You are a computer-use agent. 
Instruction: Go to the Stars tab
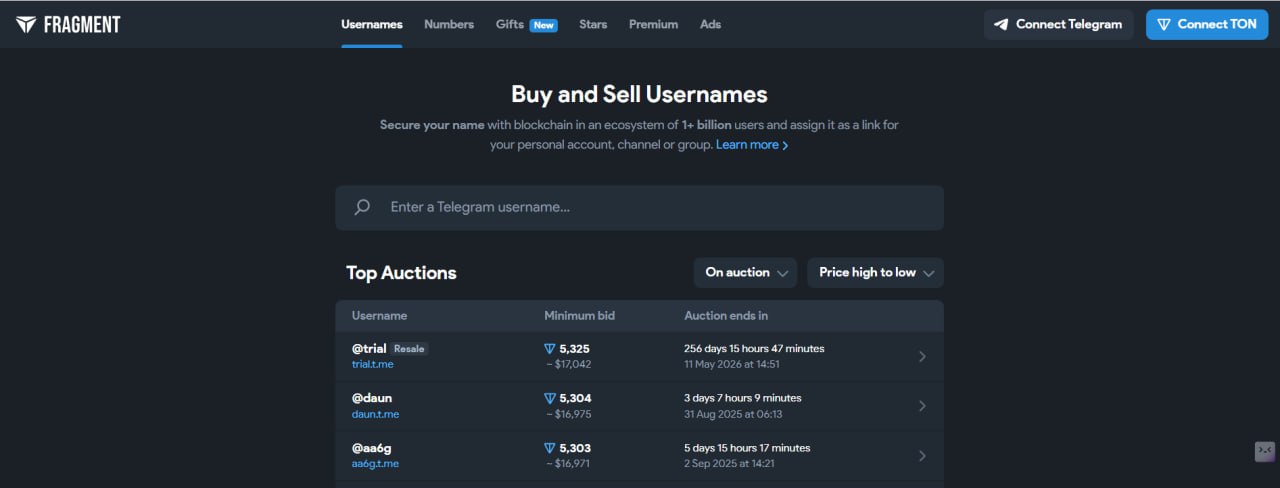pos(593,24)
